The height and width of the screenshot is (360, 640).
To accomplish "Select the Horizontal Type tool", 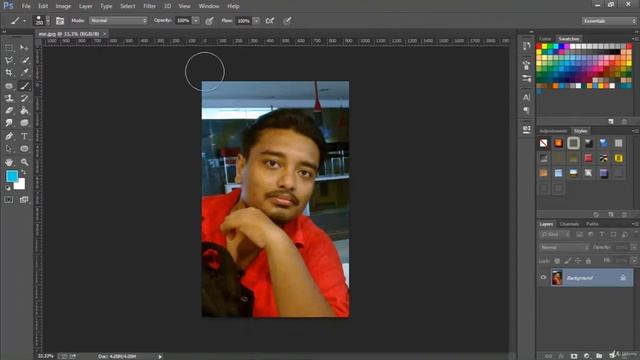I will pyautogui.click(x=24, y=136).
